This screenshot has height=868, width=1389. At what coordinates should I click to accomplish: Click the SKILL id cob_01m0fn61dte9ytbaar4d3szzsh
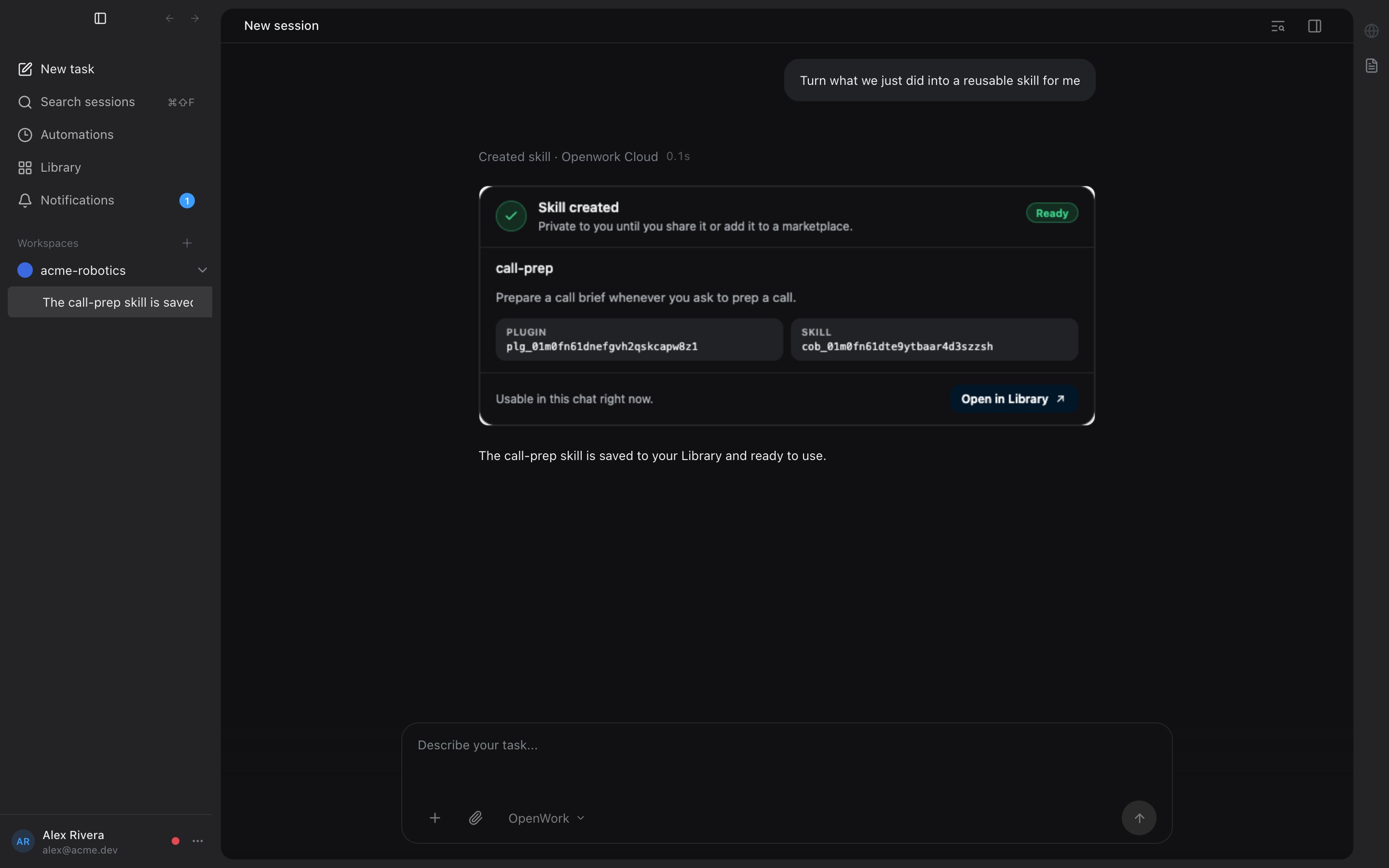point(897,346)
